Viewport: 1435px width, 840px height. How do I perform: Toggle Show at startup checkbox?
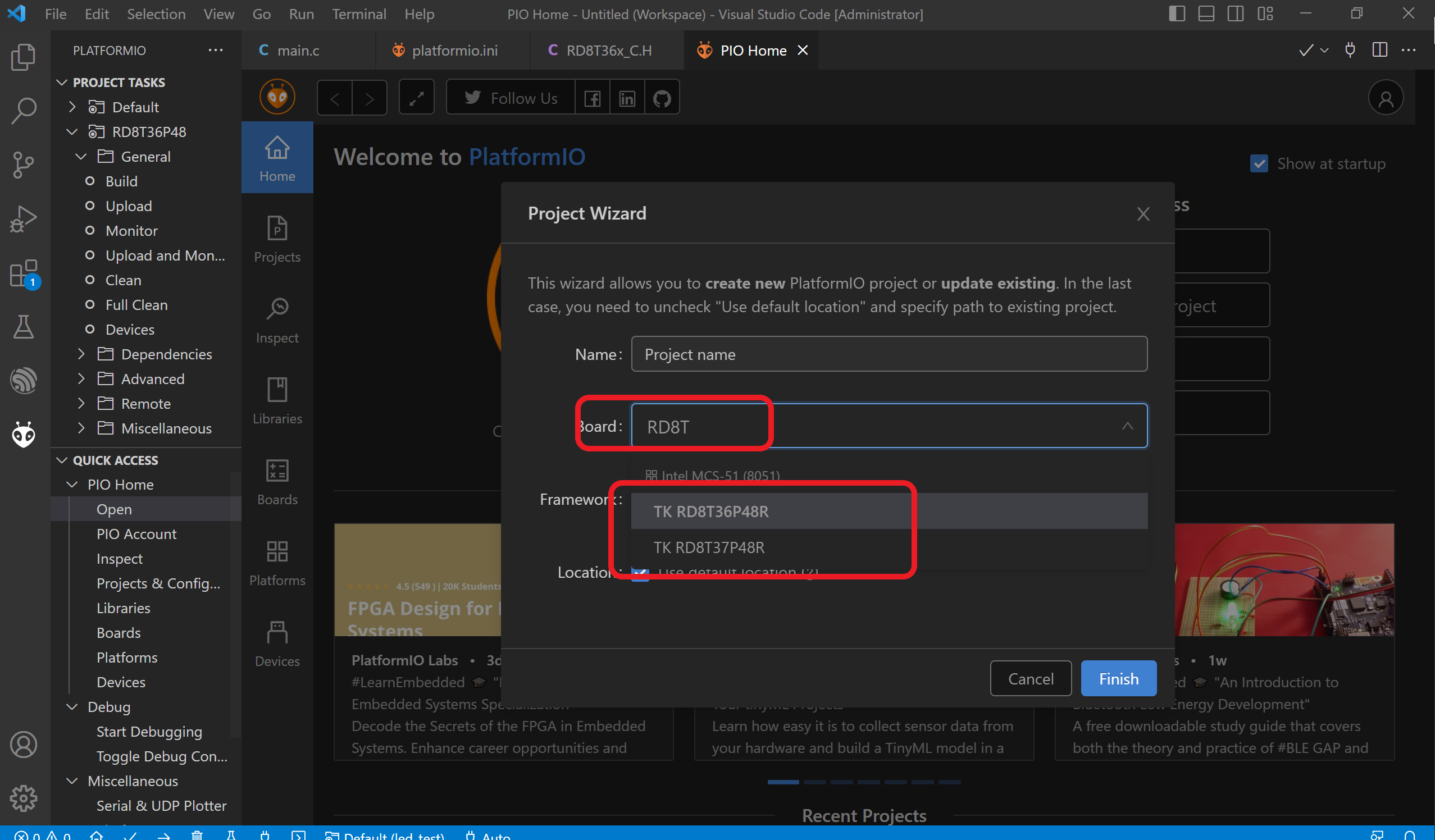coord(1259,164)
